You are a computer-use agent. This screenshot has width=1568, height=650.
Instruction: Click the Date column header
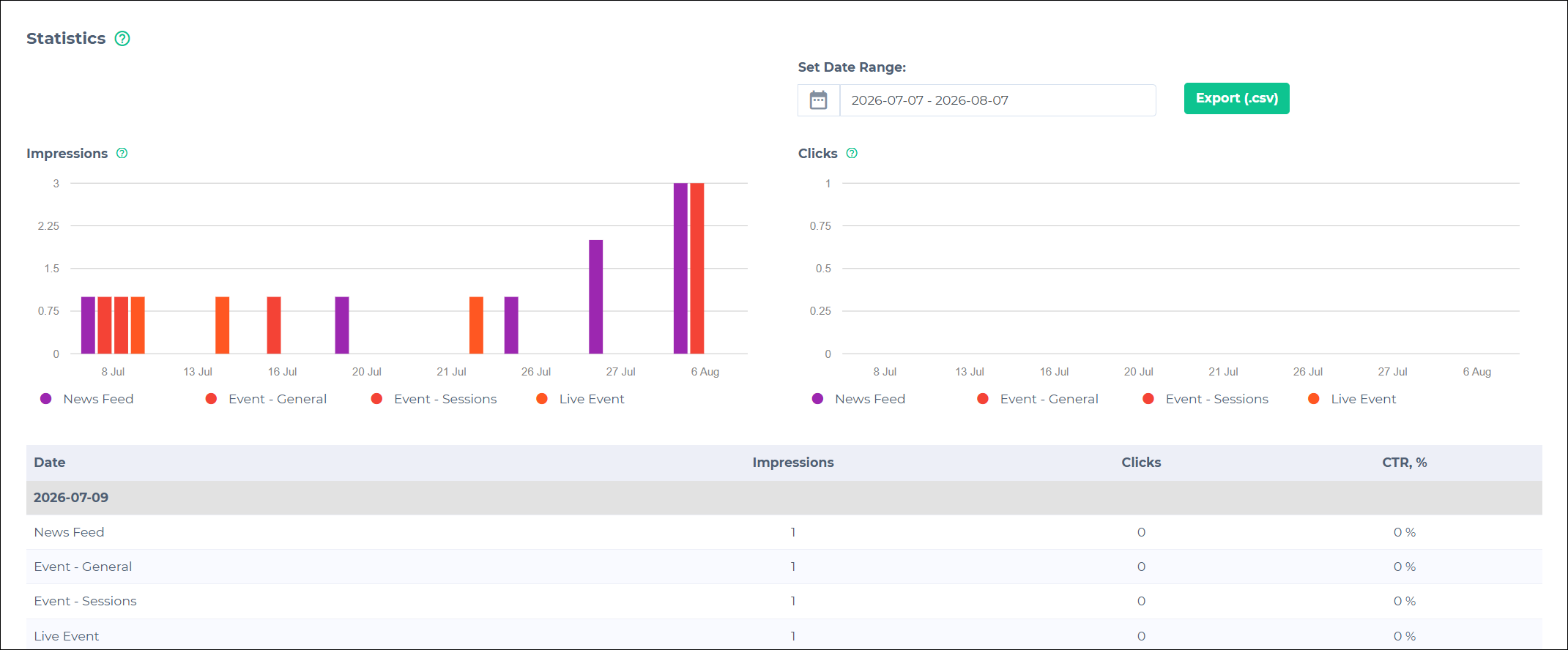tap(50, 463)
